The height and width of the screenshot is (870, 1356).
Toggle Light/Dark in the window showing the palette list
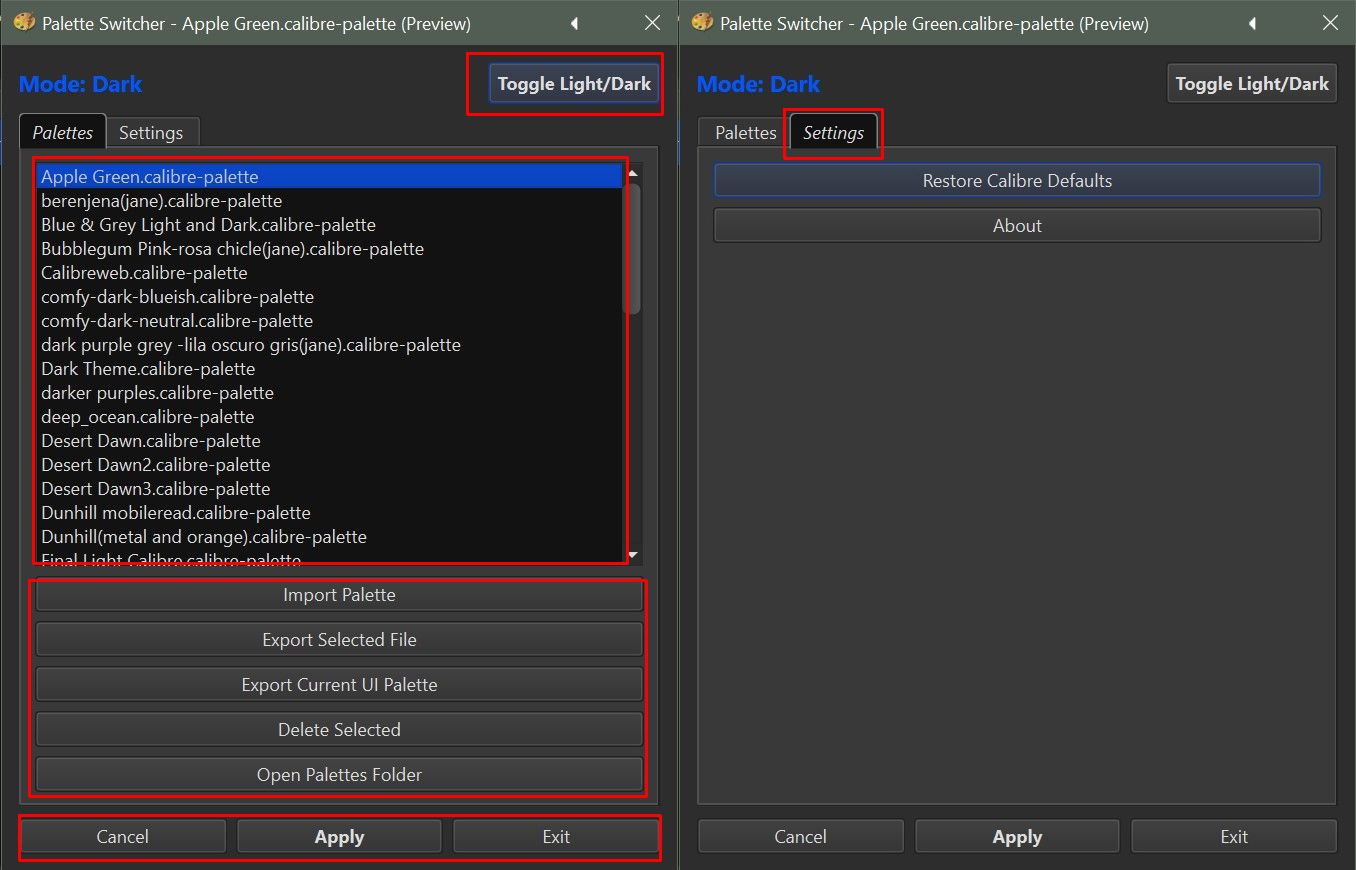pyautogui.click(x=574, y=84)
